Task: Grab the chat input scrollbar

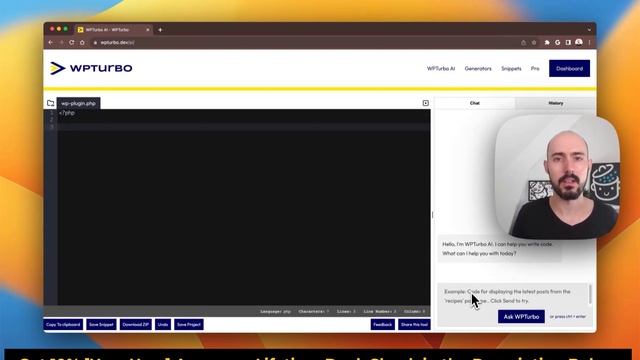Action: [590, 295]
